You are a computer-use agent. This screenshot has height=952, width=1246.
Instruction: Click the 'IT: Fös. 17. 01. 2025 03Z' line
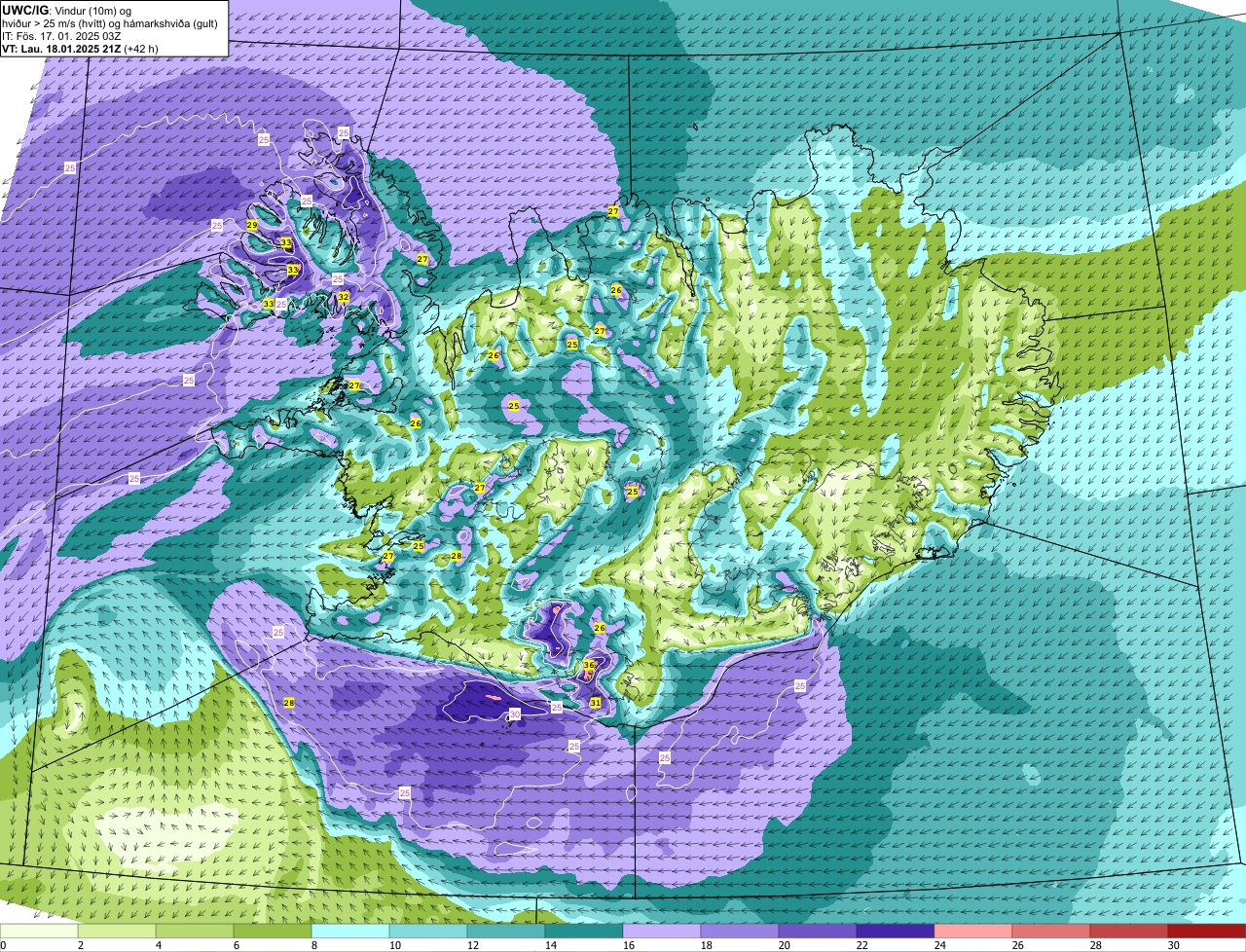click(60, 35)
